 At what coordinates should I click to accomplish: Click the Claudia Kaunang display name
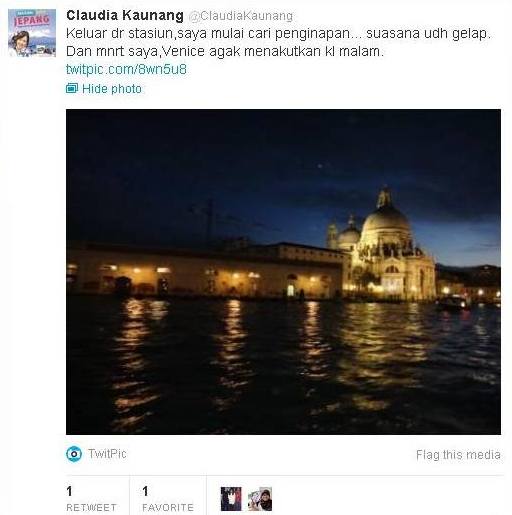coord(125,15)
